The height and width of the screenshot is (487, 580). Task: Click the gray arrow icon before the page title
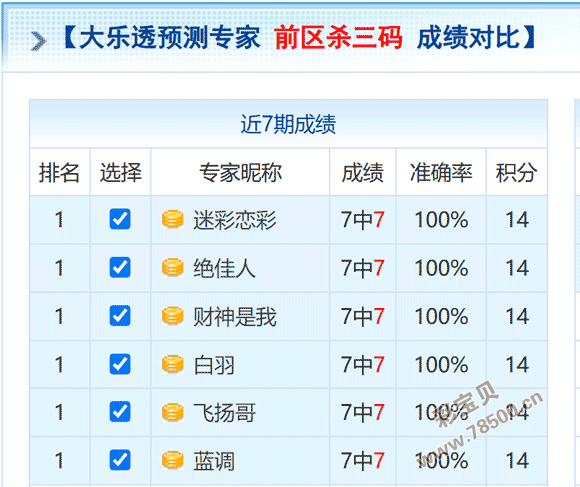tap(38, 41)
